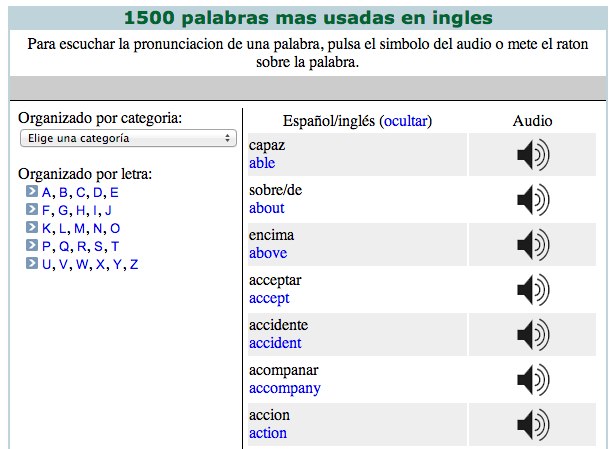Click the word link 'accompany'

[285, 388]
